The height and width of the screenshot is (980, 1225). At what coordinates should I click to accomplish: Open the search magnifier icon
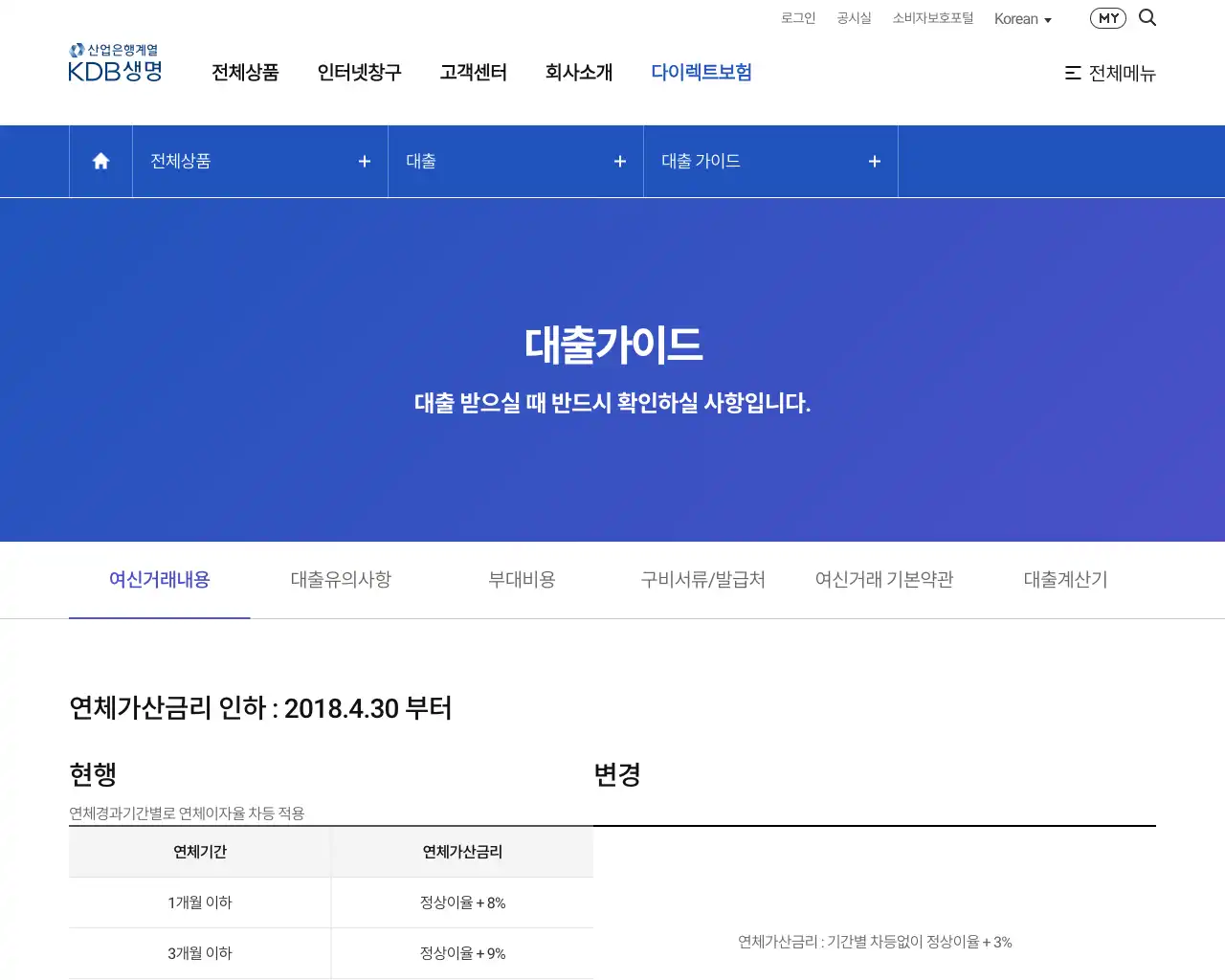click(1147, 18)
